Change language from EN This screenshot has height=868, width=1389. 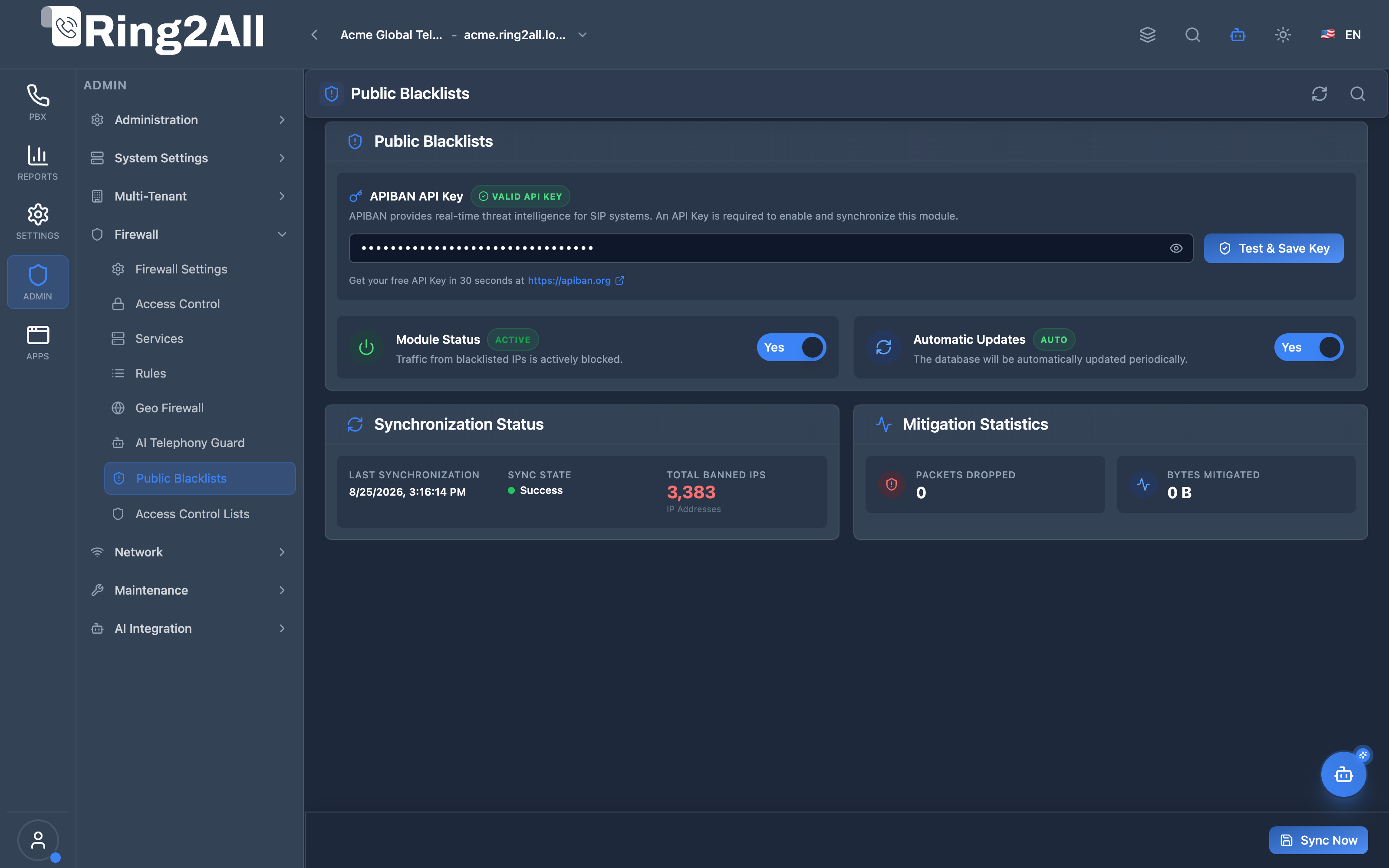[x=1341, y=34]
